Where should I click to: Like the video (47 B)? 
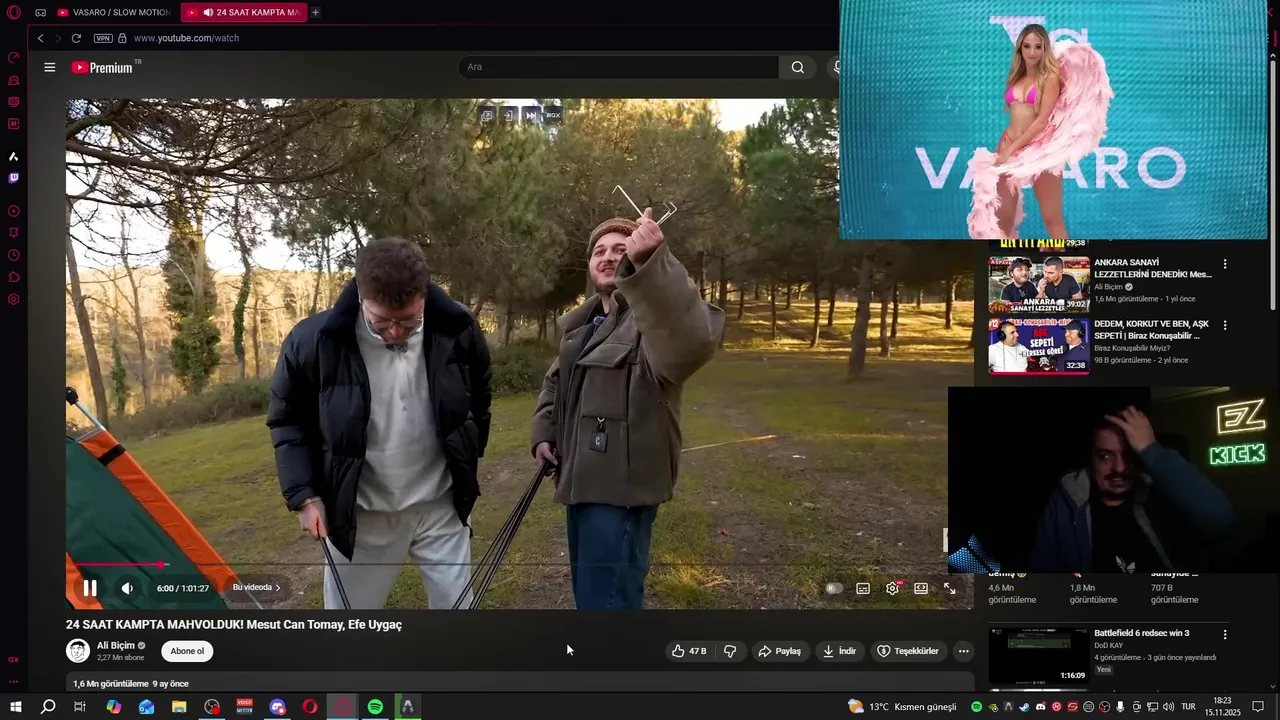689,651
